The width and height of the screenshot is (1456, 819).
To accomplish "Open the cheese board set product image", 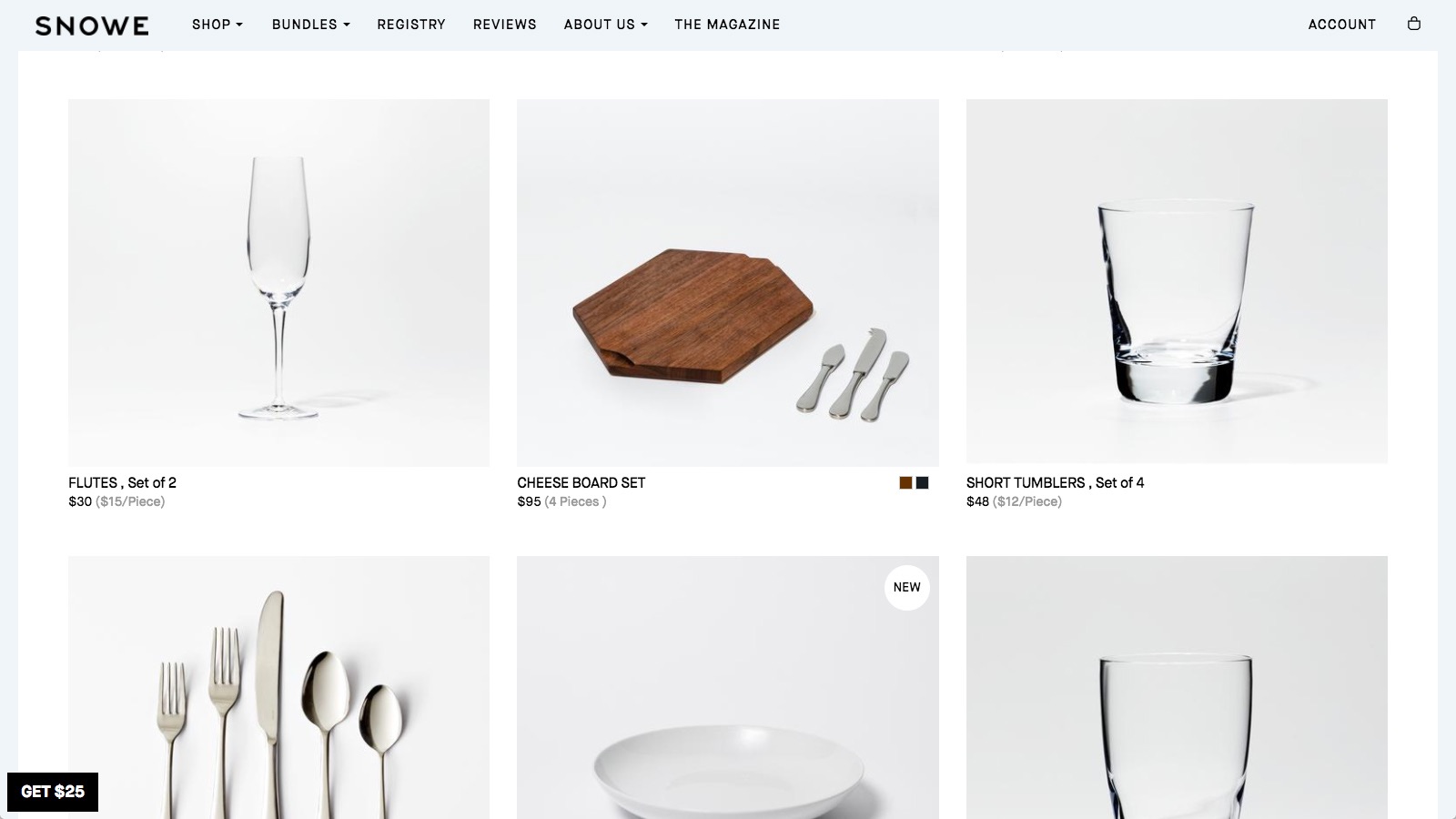I will pos(728,283).
